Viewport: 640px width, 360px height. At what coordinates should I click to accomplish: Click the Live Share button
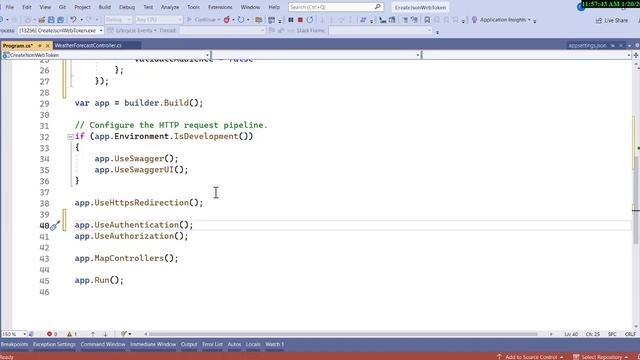[x=611, y=20]
